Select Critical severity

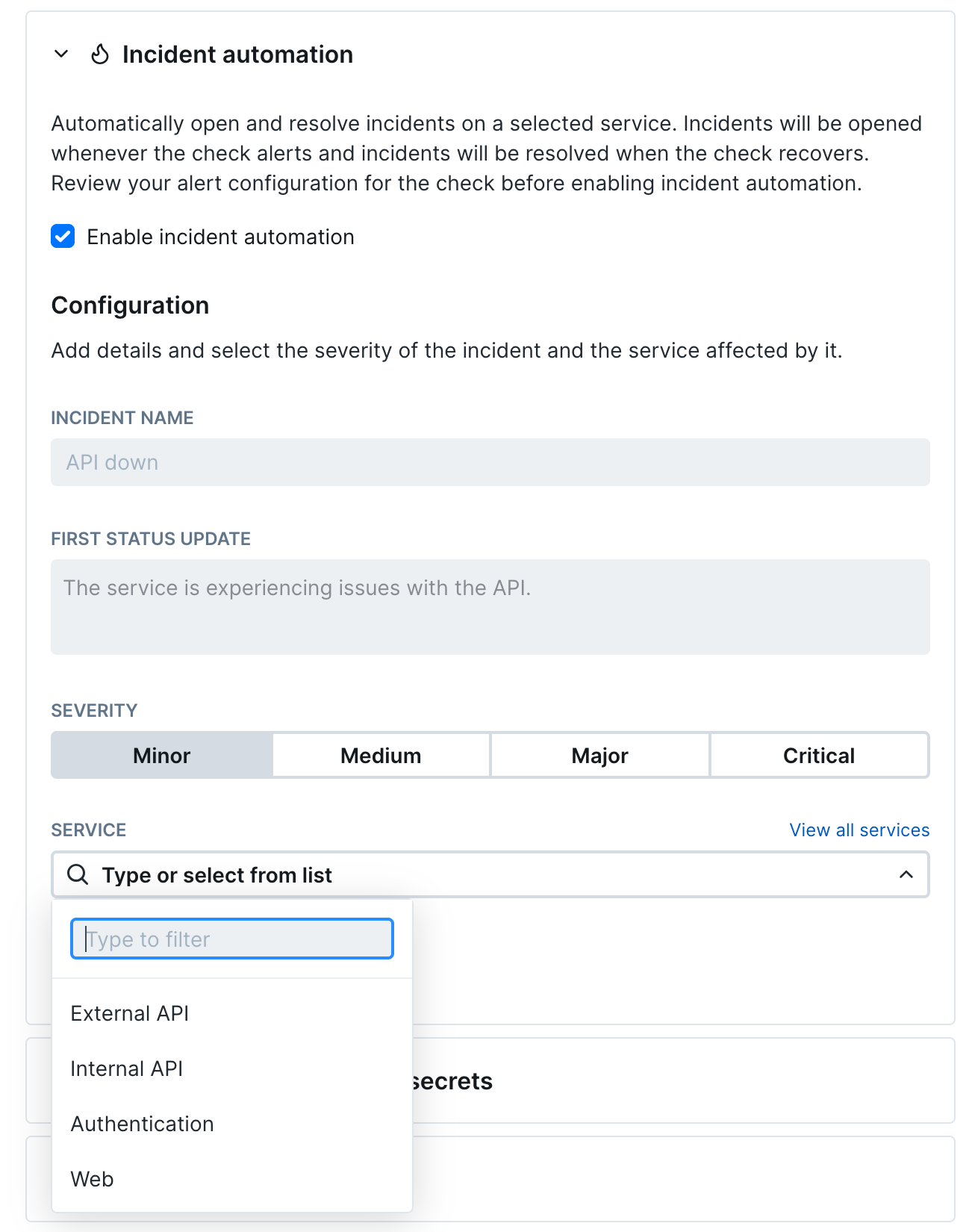(819, 756)
